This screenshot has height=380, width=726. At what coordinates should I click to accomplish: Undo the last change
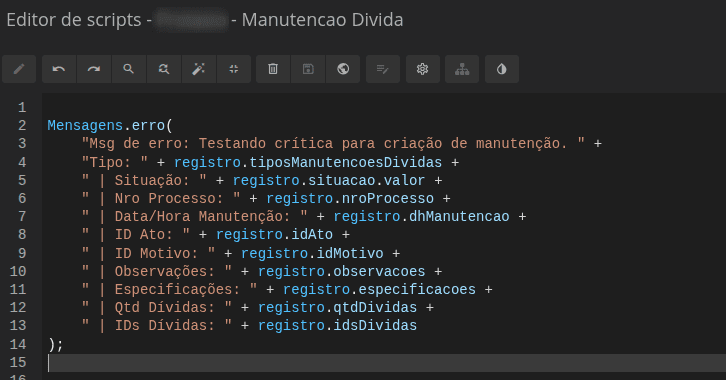(x=59, y=69)
